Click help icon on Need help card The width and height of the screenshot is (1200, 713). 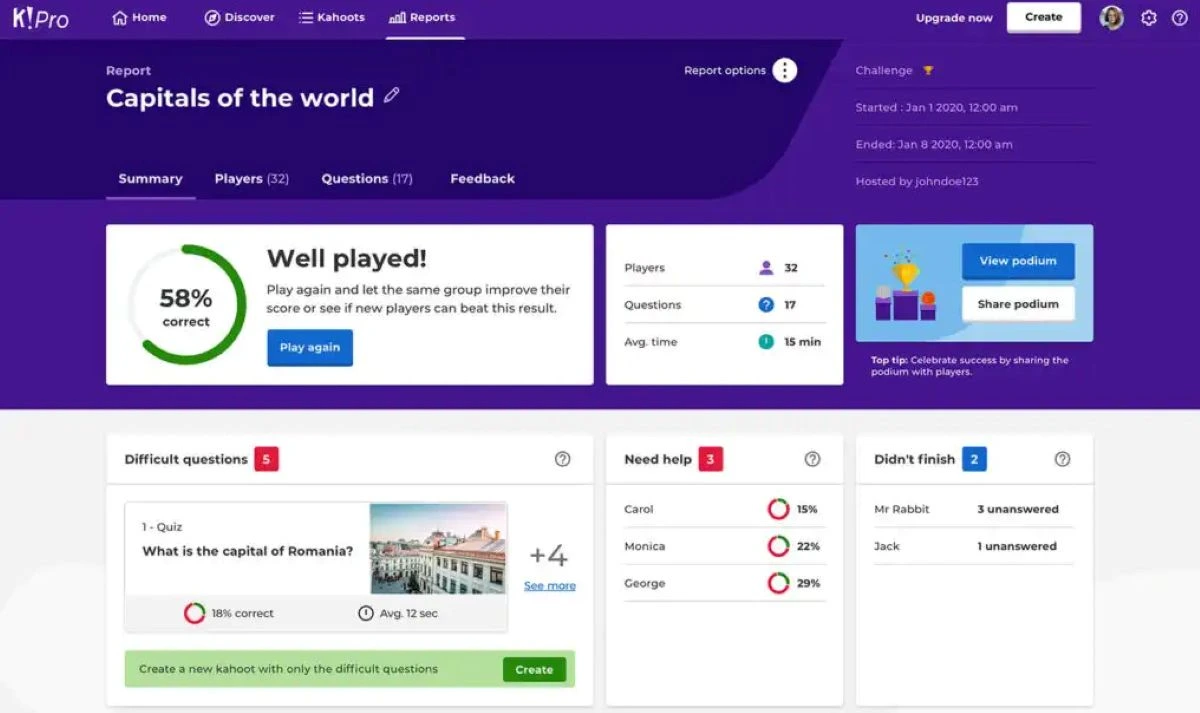(x=812, y=459)
